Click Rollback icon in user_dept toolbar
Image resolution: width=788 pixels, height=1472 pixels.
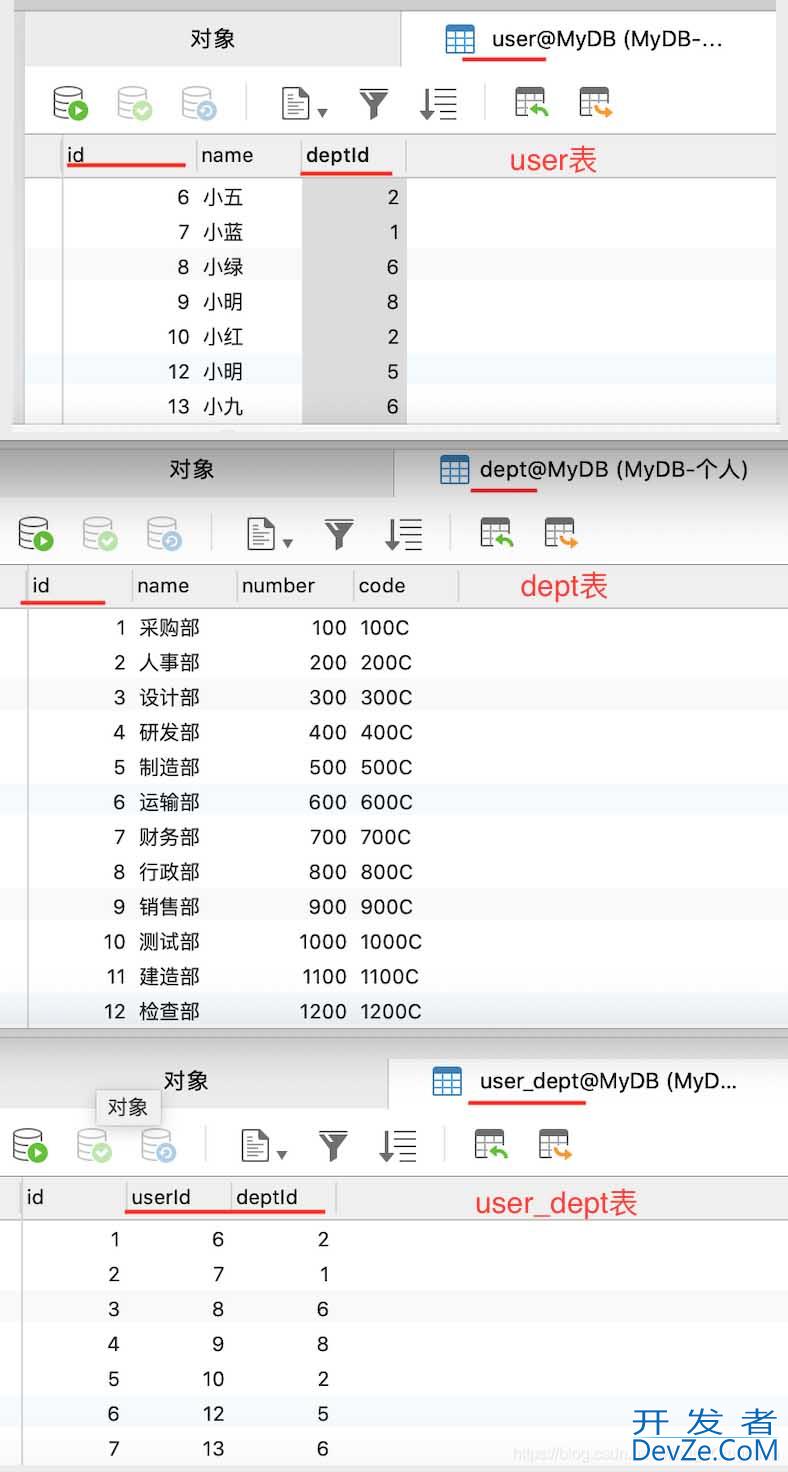click(x=158, y=1145)
